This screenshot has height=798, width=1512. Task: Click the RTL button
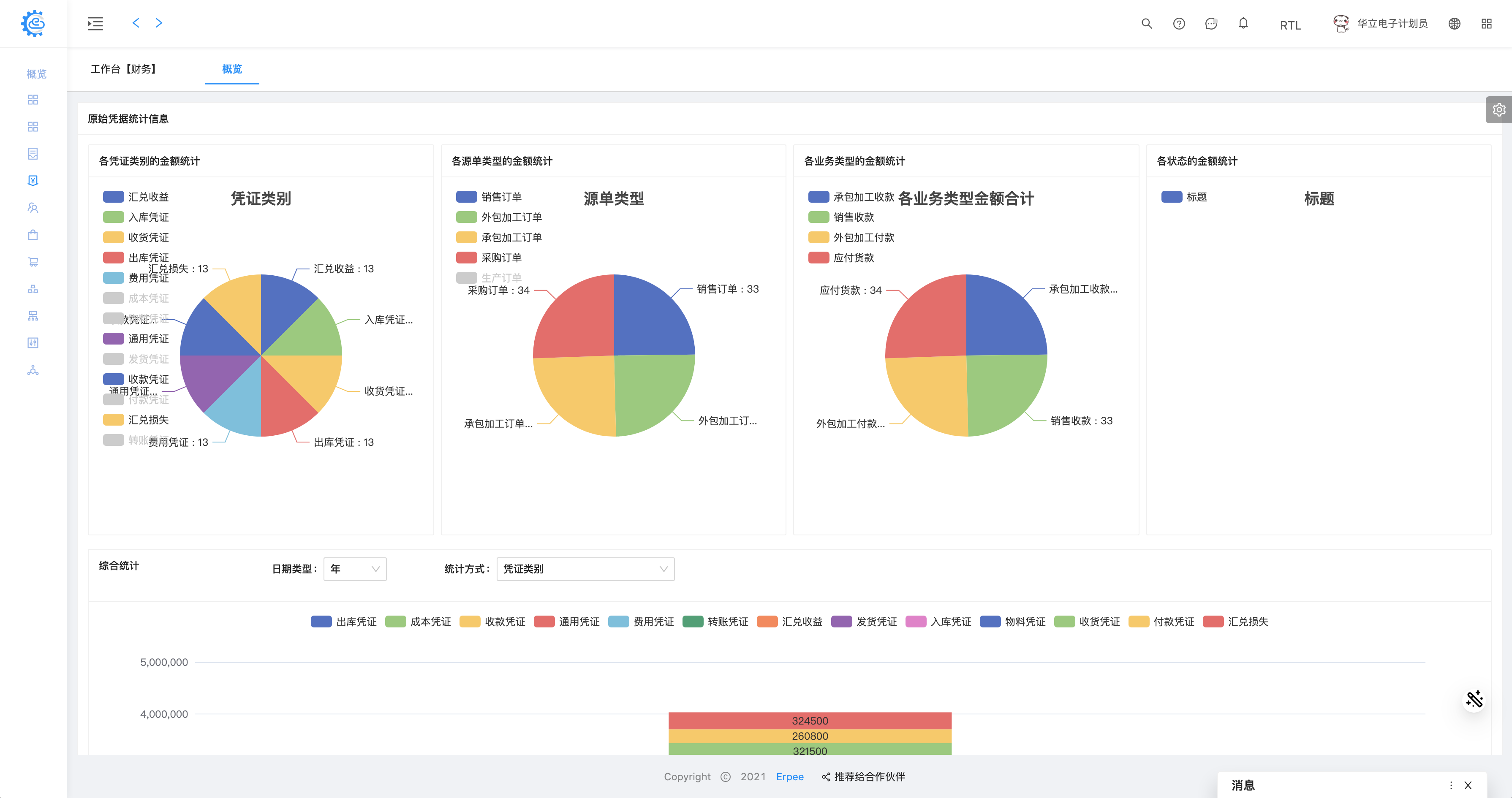tap(1290, 25)
